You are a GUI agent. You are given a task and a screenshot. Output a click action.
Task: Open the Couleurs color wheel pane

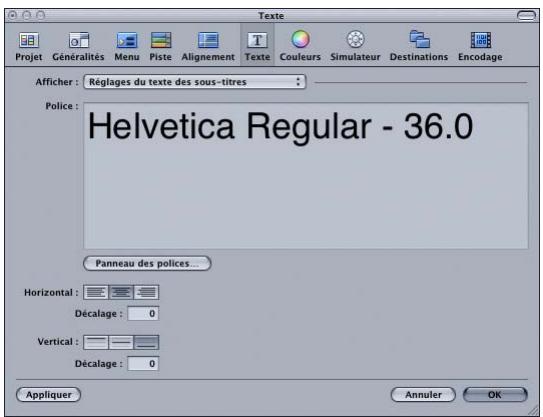point(300,46)
